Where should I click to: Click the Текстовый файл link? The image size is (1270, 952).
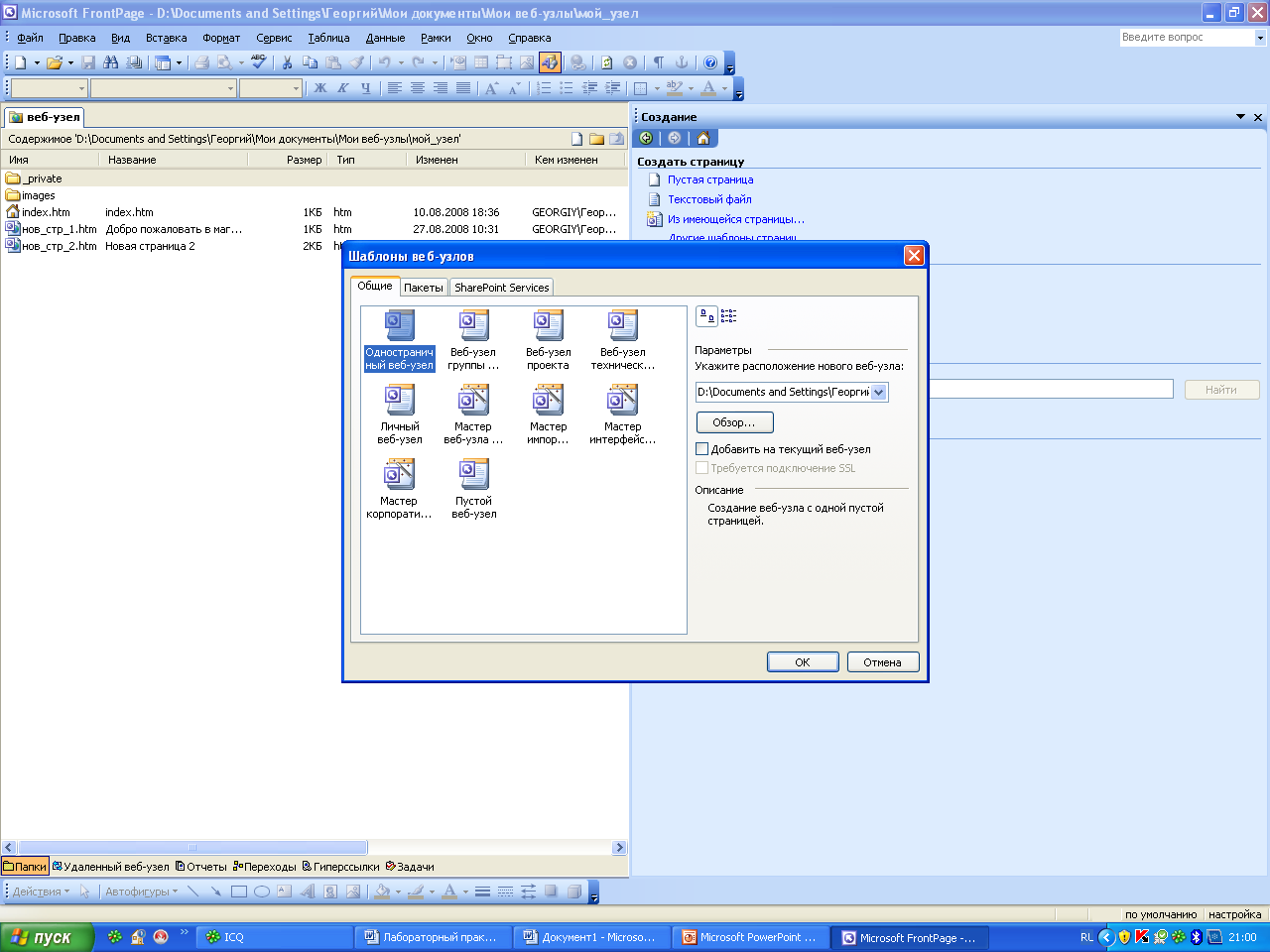(x=709, y=199)
